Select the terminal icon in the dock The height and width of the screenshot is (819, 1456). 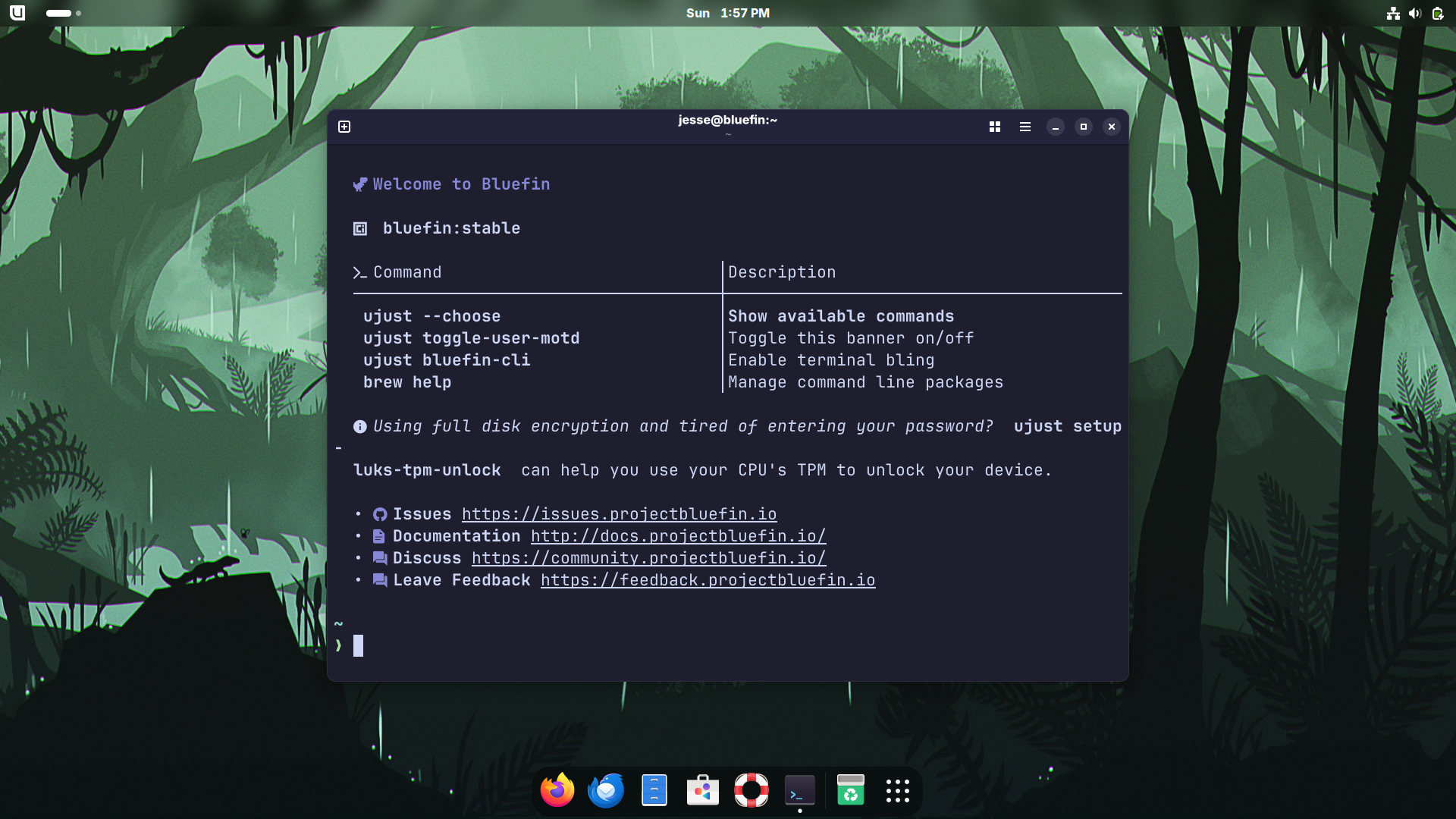[800, 790]
